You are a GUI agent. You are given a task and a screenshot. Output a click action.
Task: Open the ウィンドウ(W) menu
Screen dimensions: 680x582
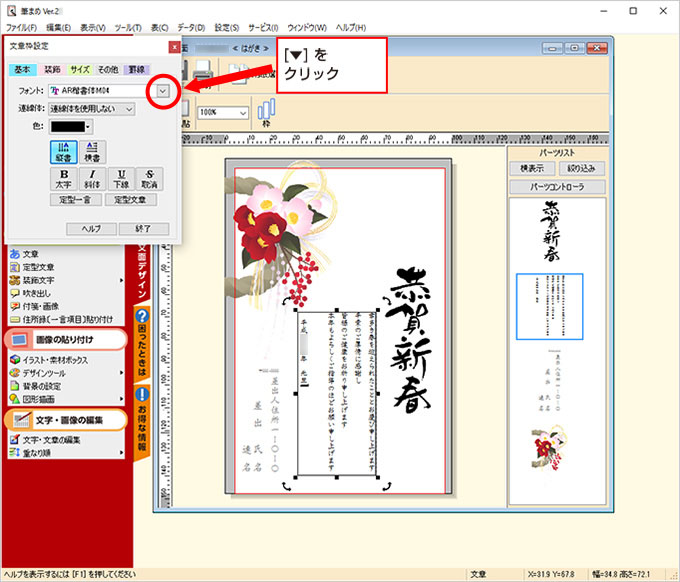(x=307, y=27)
